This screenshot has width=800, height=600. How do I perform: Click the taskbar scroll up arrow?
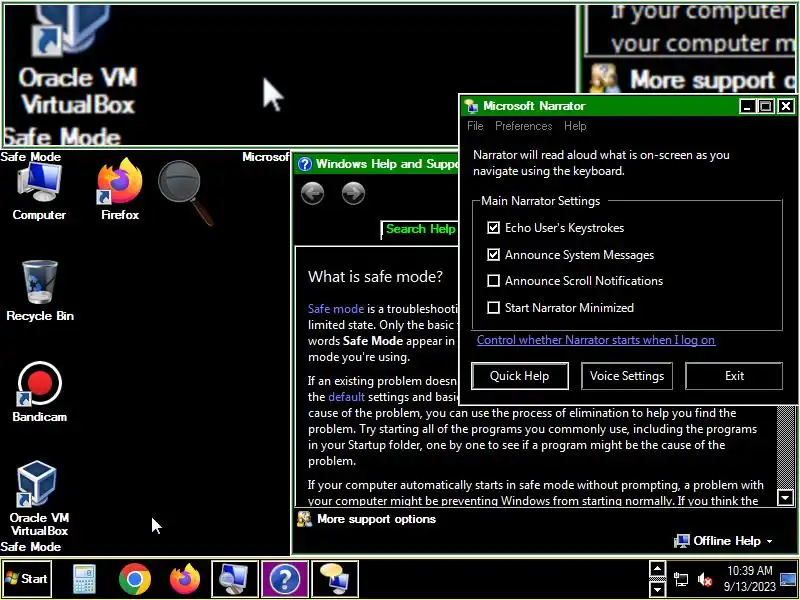pos(657,569)
